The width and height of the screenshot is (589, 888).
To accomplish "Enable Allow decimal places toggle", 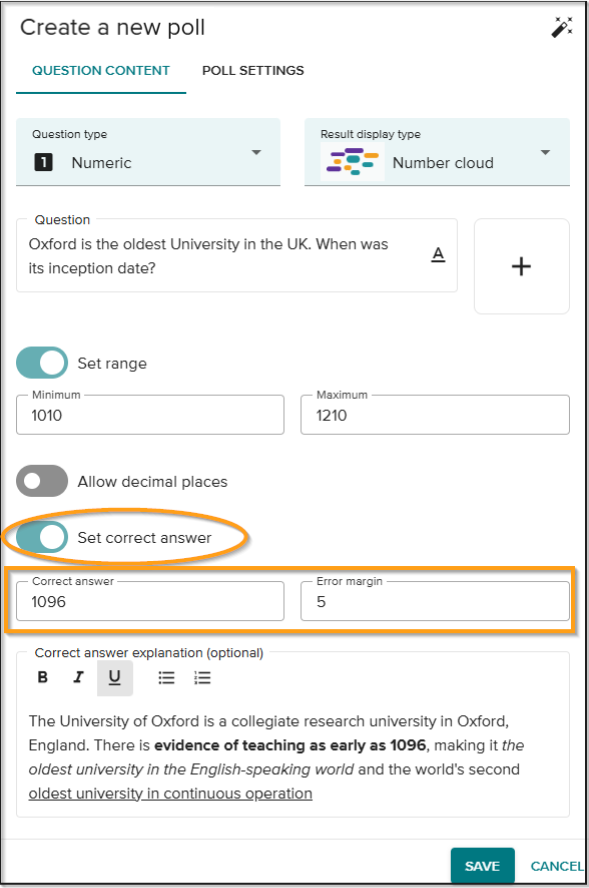I will [42, 481].
